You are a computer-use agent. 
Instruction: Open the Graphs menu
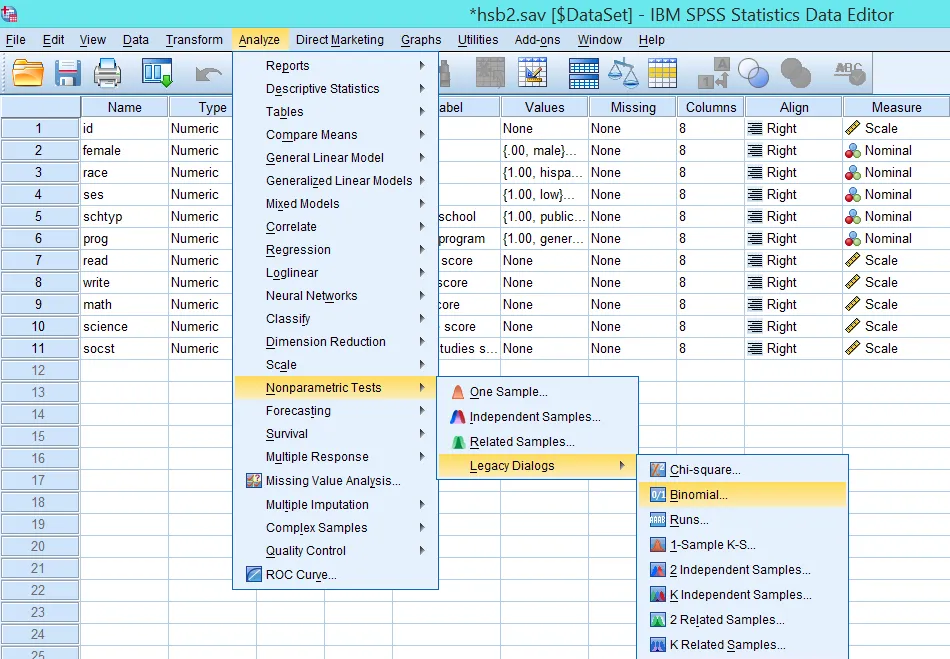420,40
